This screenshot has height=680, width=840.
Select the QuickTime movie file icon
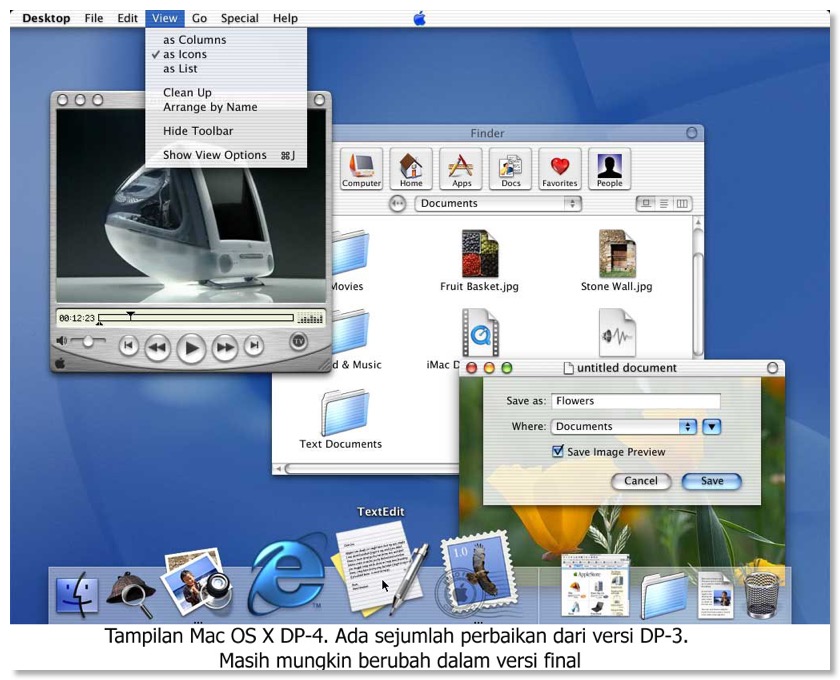point(481,333)
